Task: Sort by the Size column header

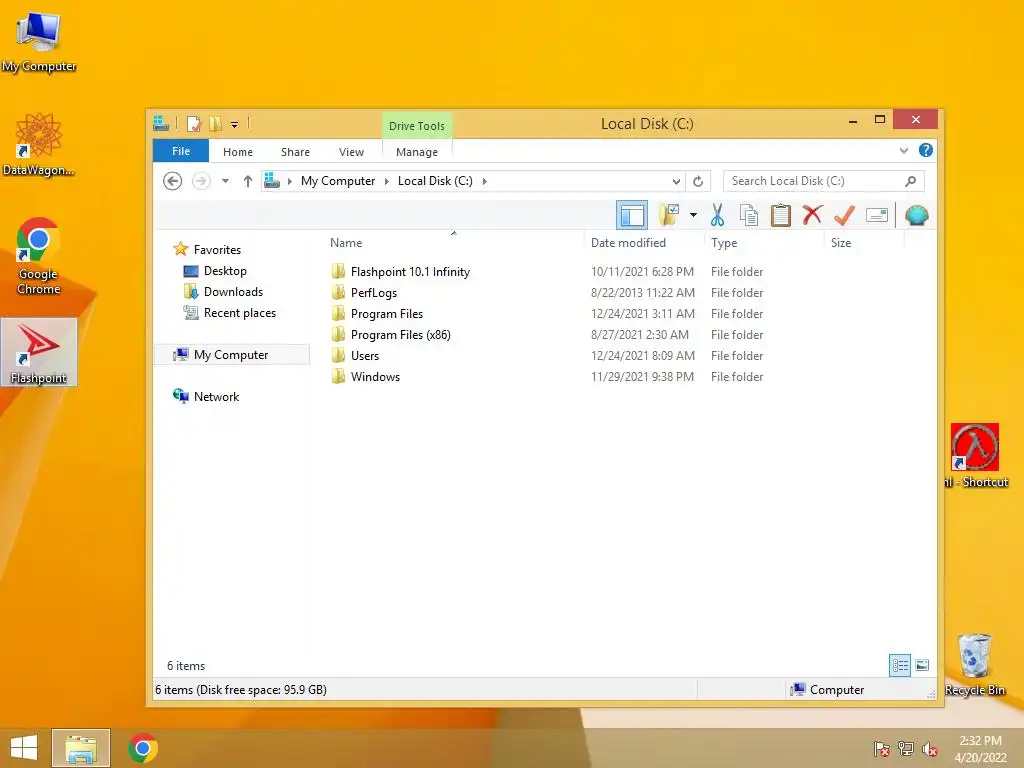Action: tap(841, 243)
